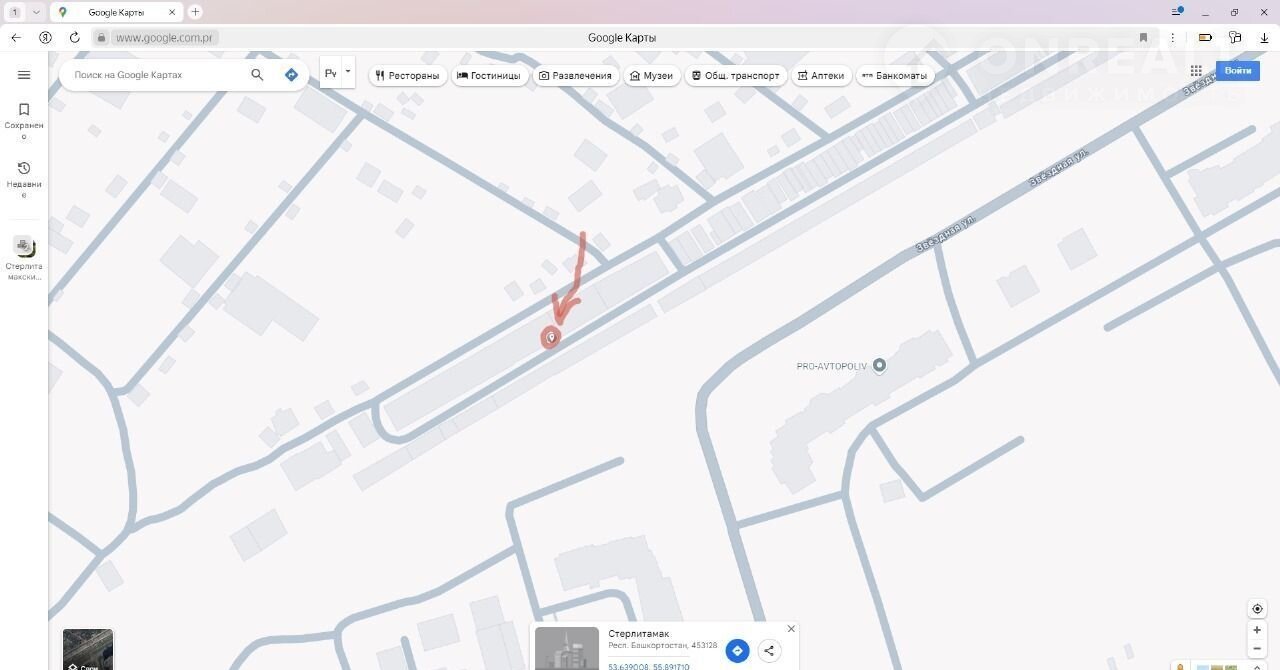The width and height of the screenshot is (1280, 670).
Task: Click the search magnifier icon
Action: click(257, 75)
